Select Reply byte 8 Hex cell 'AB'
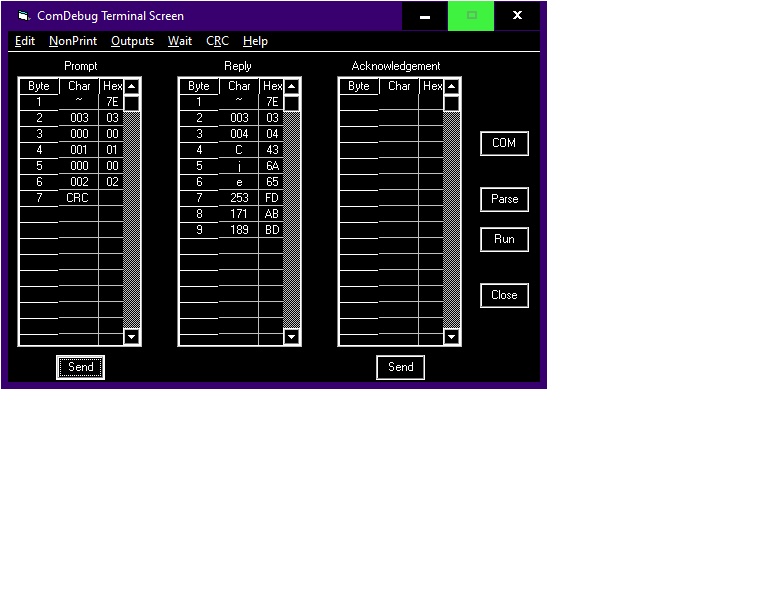 pos(271,213)
